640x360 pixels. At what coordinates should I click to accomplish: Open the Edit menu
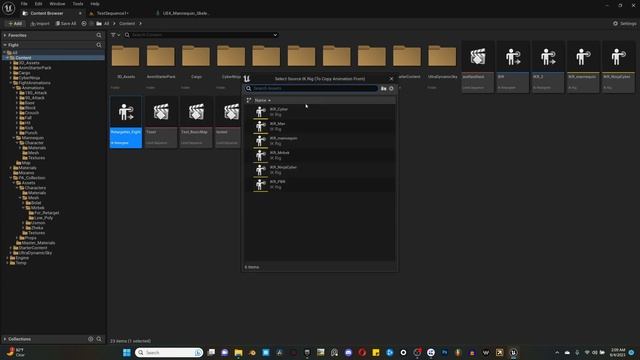pos(38,4)
